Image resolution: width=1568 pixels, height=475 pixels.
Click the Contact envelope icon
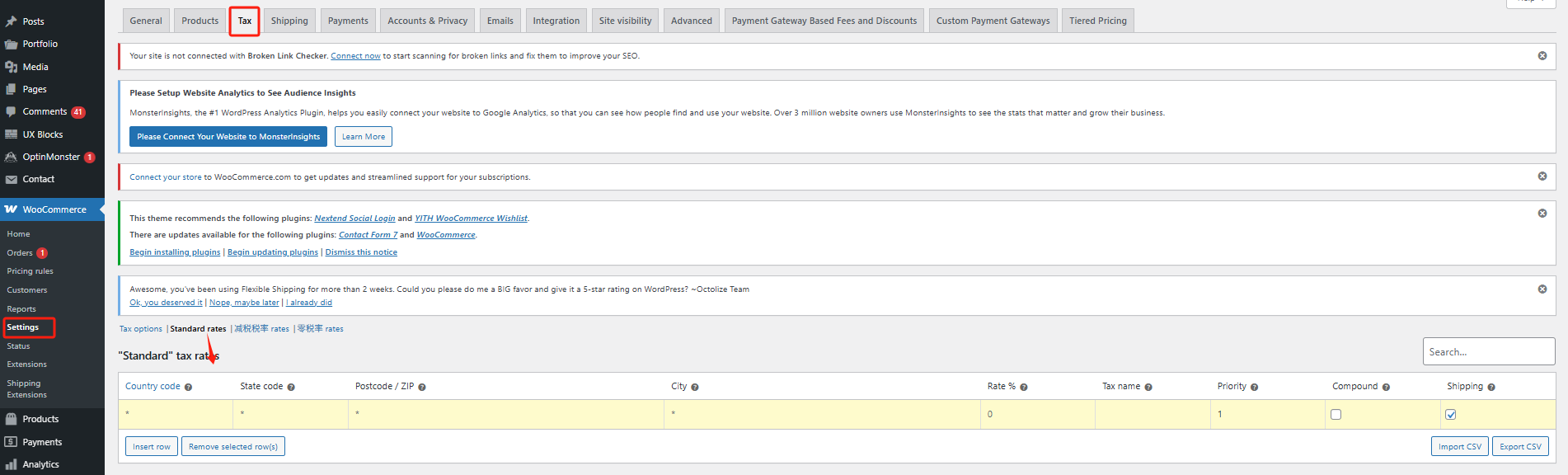11,179
